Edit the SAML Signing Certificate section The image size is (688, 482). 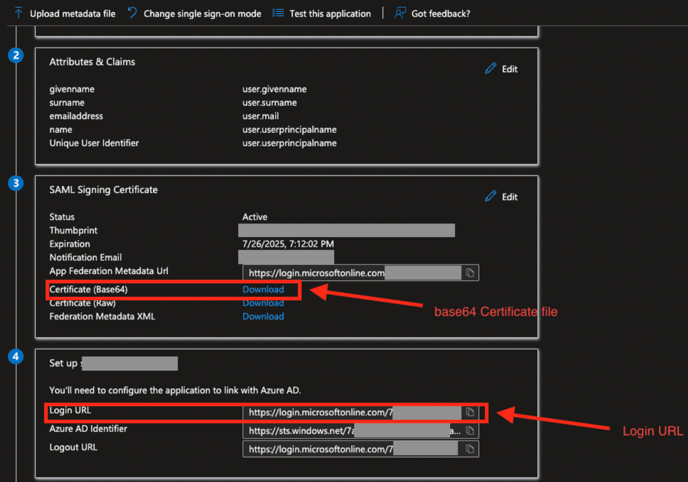pos(501,197)
